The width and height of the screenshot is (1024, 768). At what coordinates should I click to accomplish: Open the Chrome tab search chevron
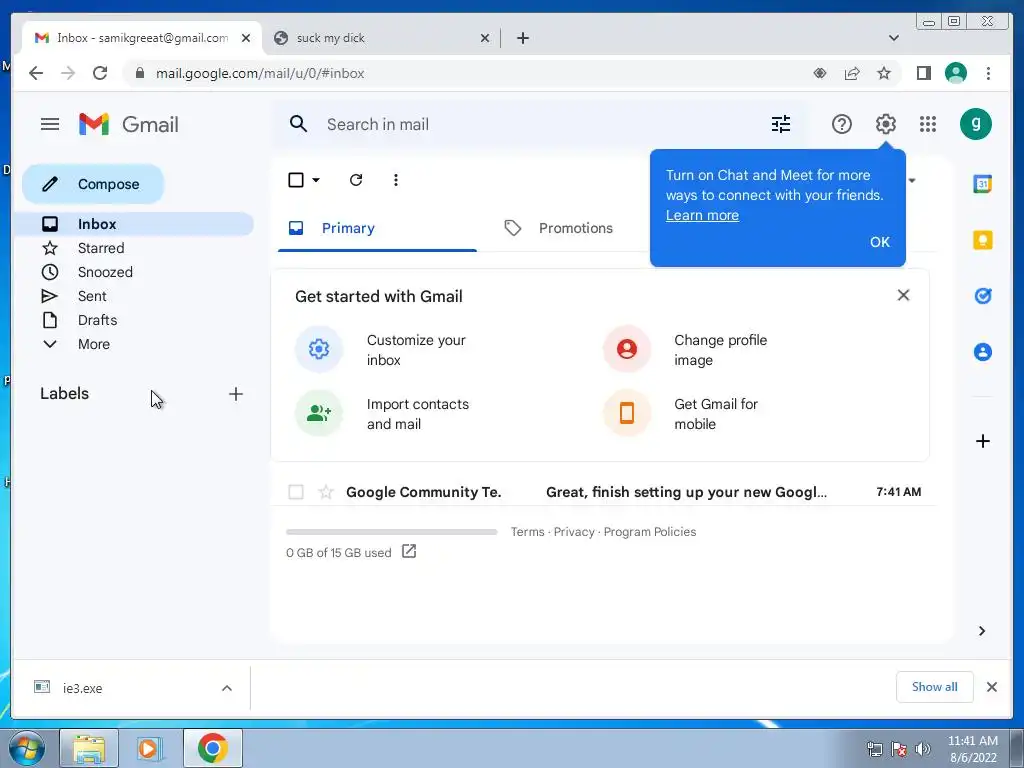[x=894, y=38]
